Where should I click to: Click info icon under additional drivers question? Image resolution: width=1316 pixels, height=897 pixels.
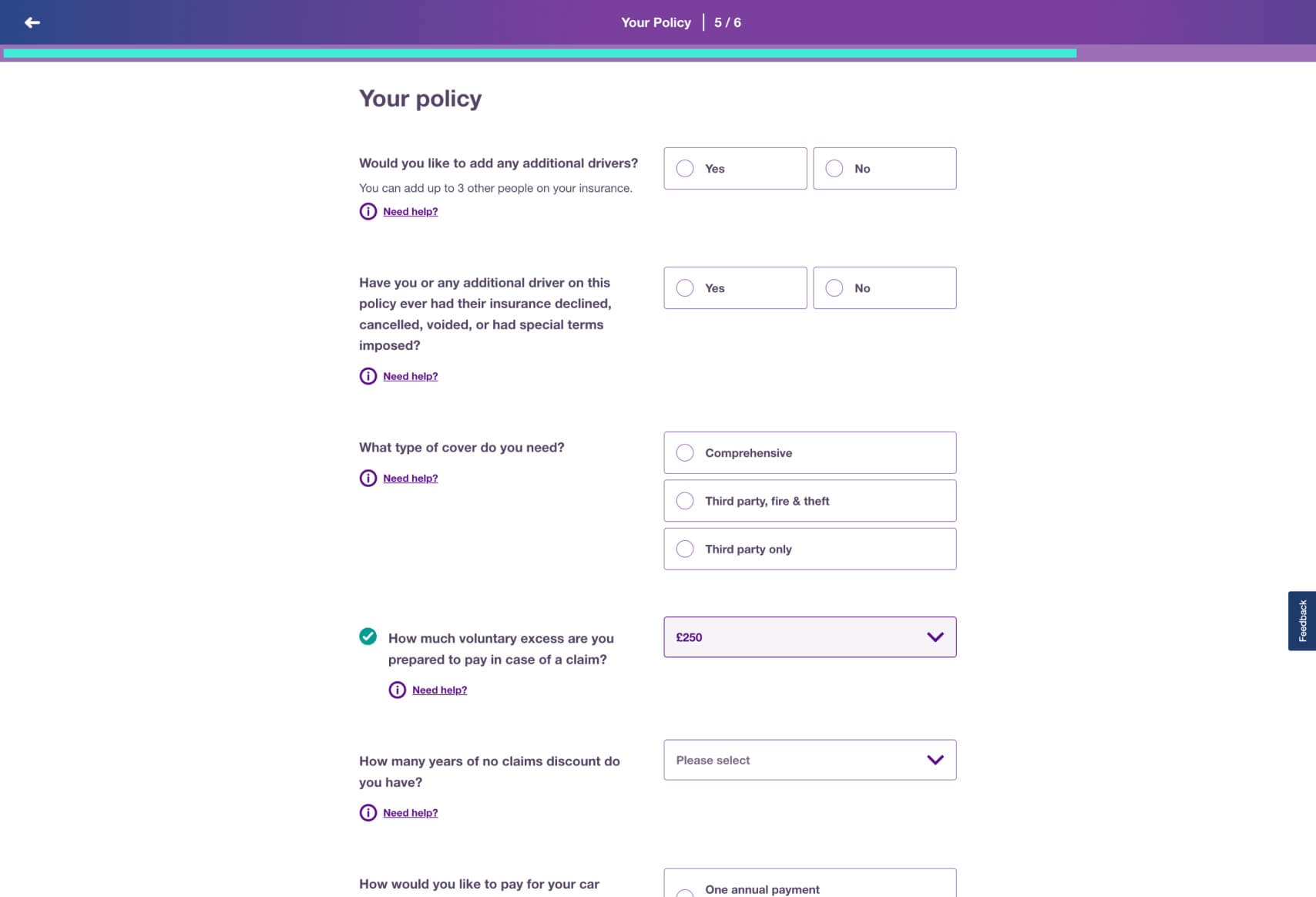click(x=368, y=211)
